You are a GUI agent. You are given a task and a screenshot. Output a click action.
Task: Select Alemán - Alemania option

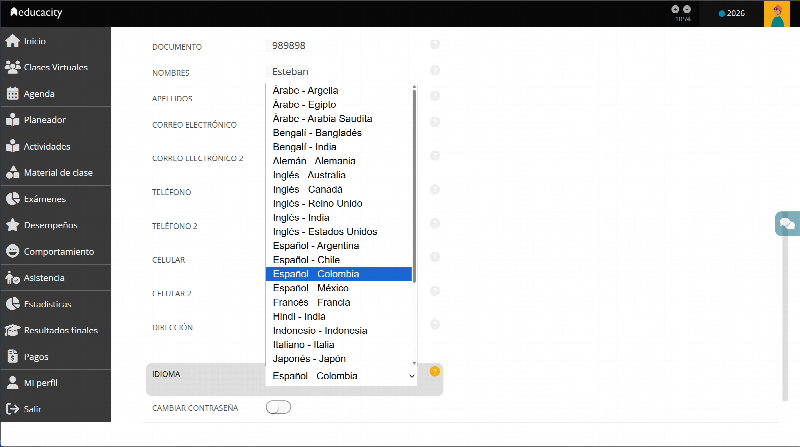coord(339,161)
